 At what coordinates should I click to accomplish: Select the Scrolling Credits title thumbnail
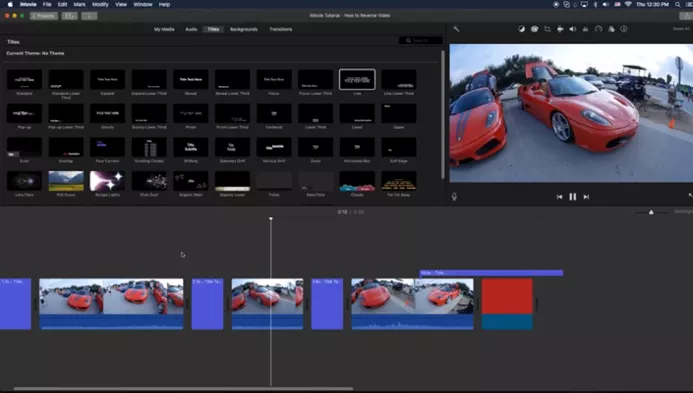click(149, 147)
